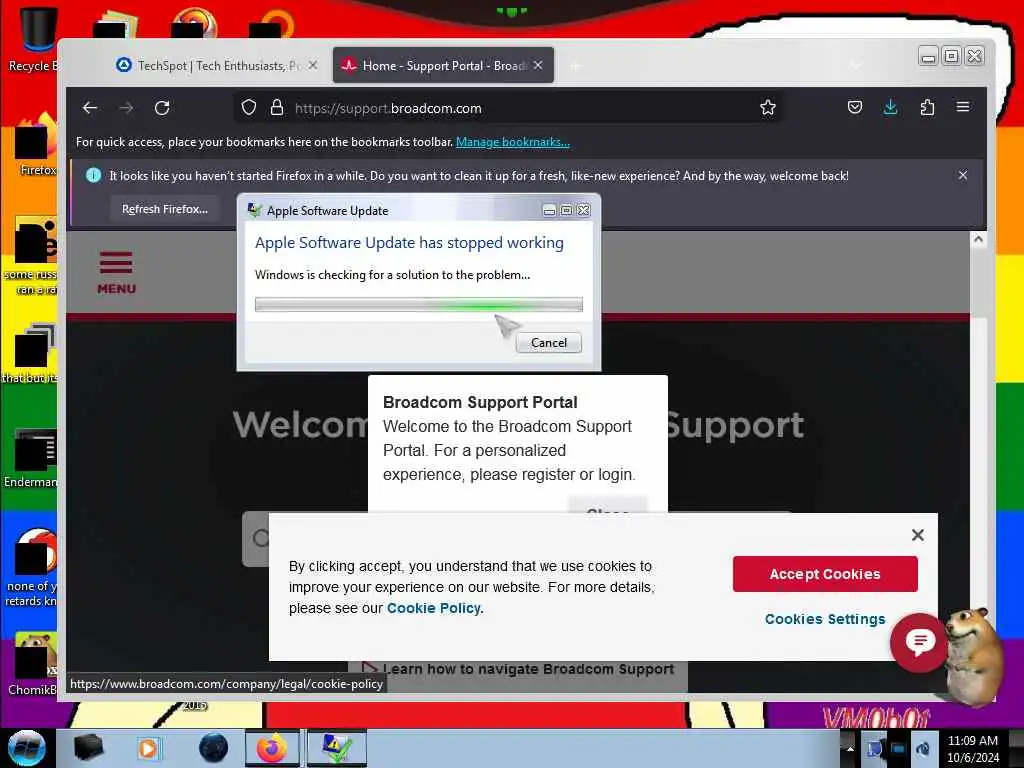Dismiss the Refresh Firefox notification bar

point(963,175)
